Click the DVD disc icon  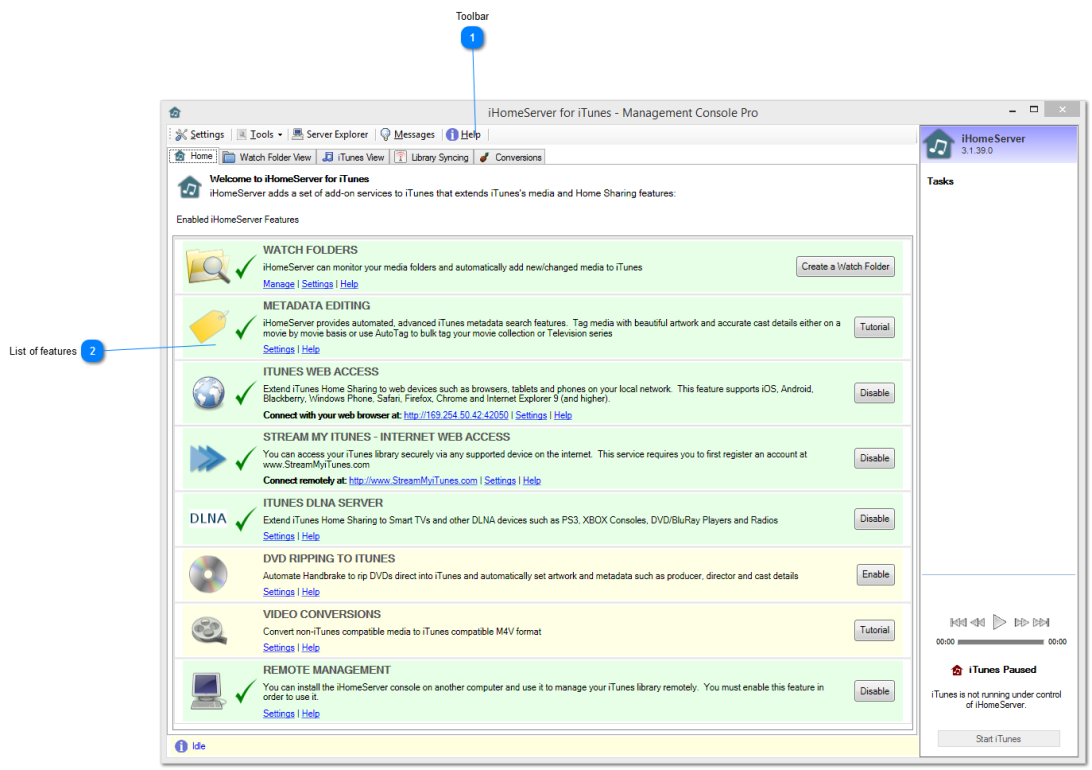(208, 574)
